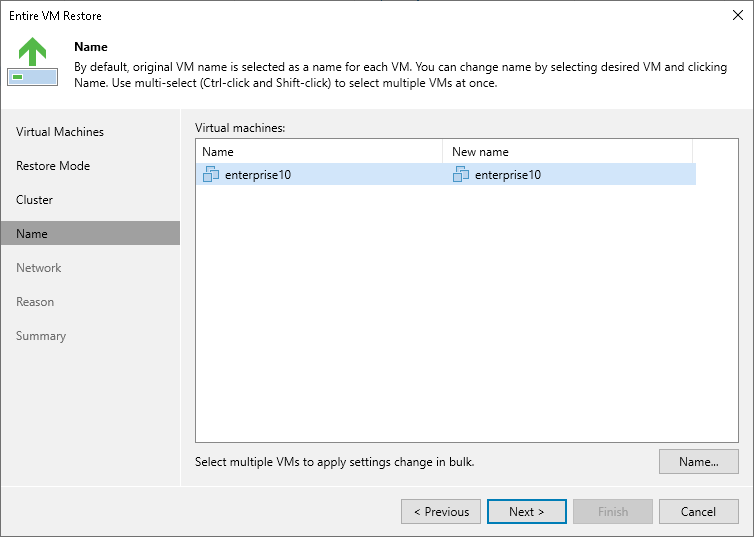
Task: Click the disabled Finish button
Action: coord(613,512)
